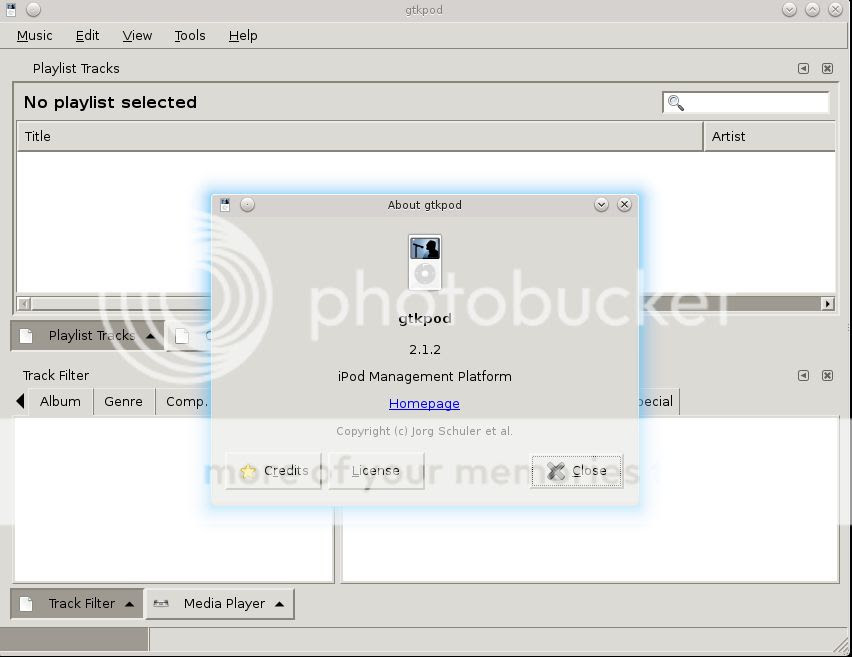Click the cassette icon on Media Player tab
Screen dimensions: 852x657
(x=161, y=603)
